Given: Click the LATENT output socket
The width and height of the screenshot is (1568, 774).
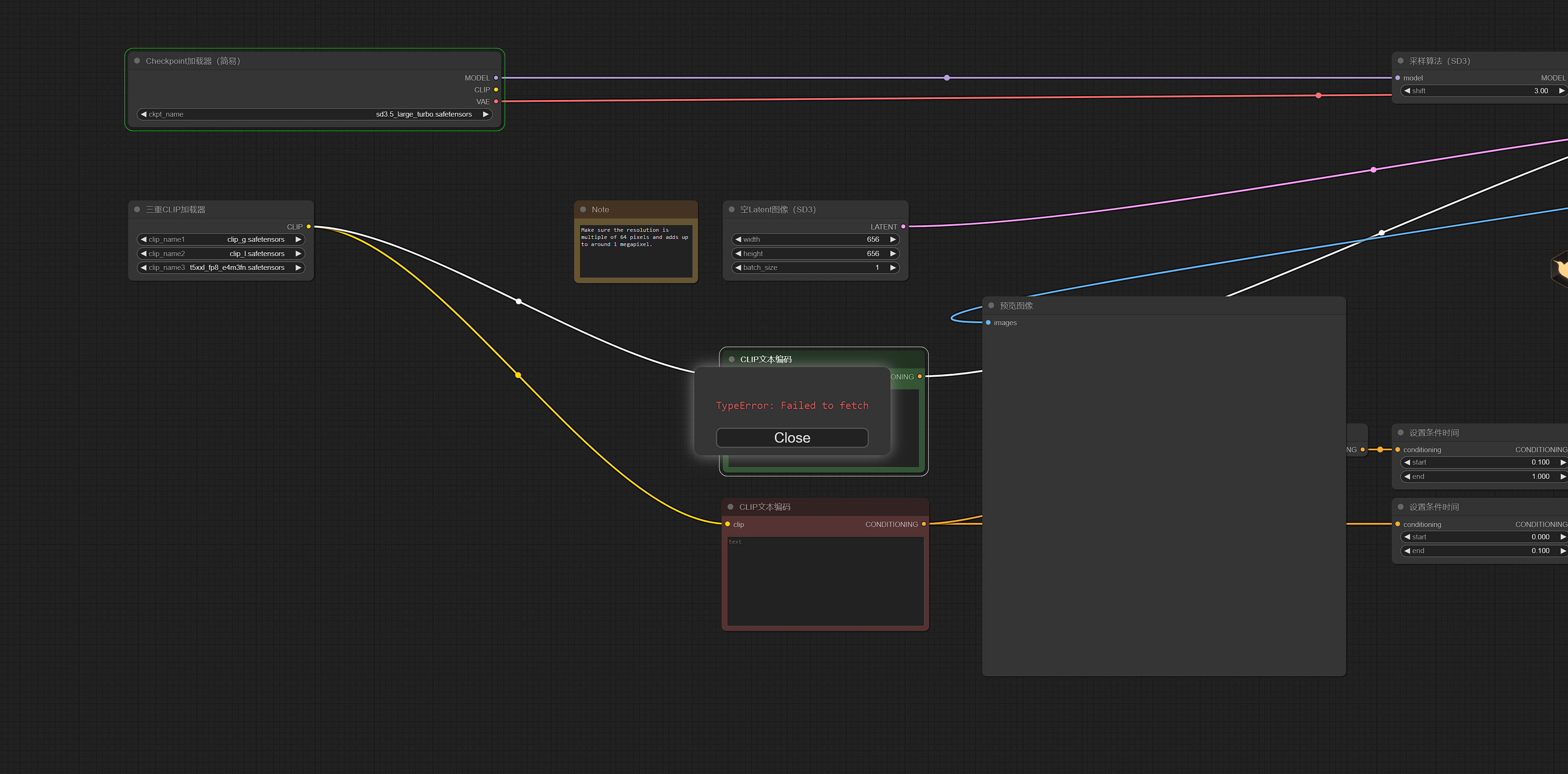Looking at the screenshot, I should tap(903, 227).
